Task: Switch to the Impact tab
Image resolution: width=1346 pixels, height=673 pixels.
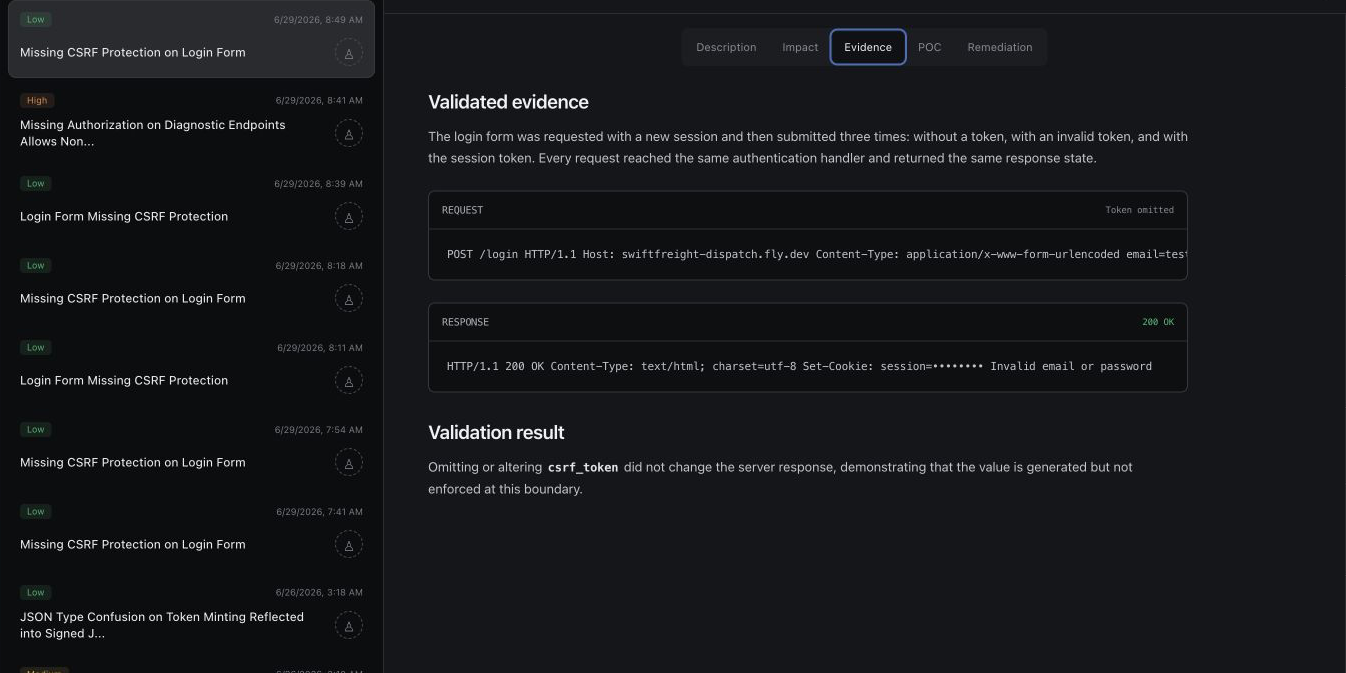Action: [x=800, y=47]
